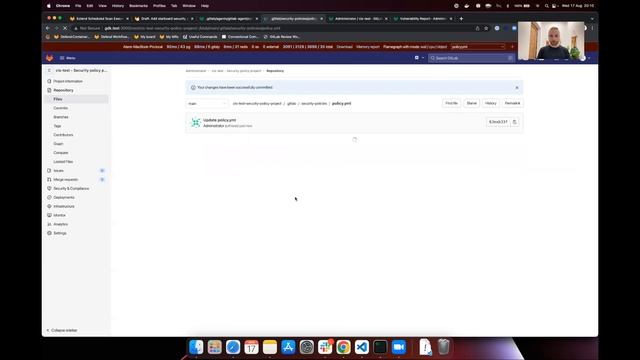Click Memory report in the performance bar

click(x=368, y=47)
